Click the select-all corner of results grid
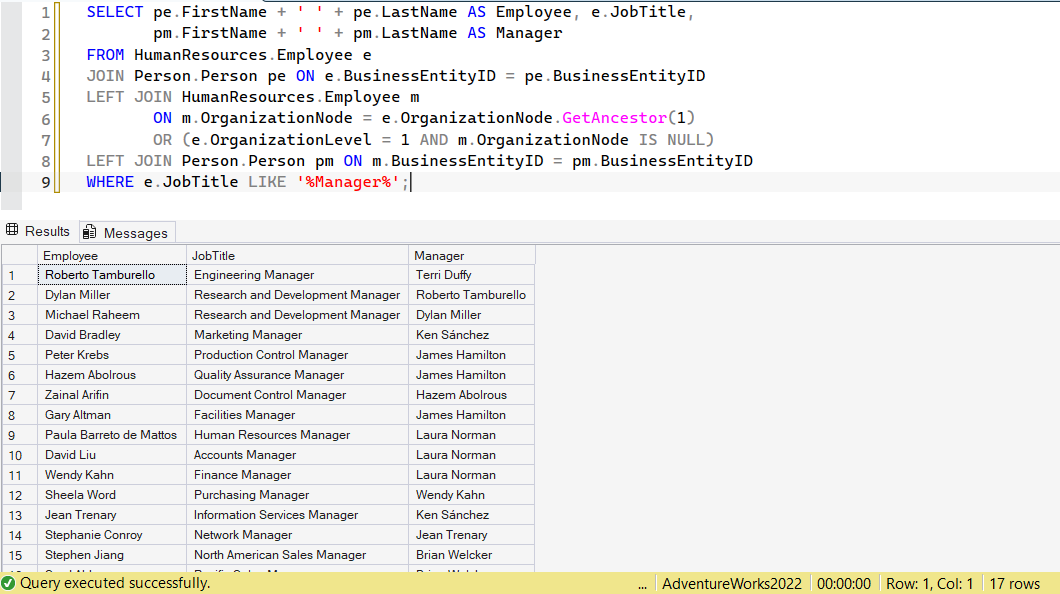Screen dimensions: 1060x594 pos(20,255)
